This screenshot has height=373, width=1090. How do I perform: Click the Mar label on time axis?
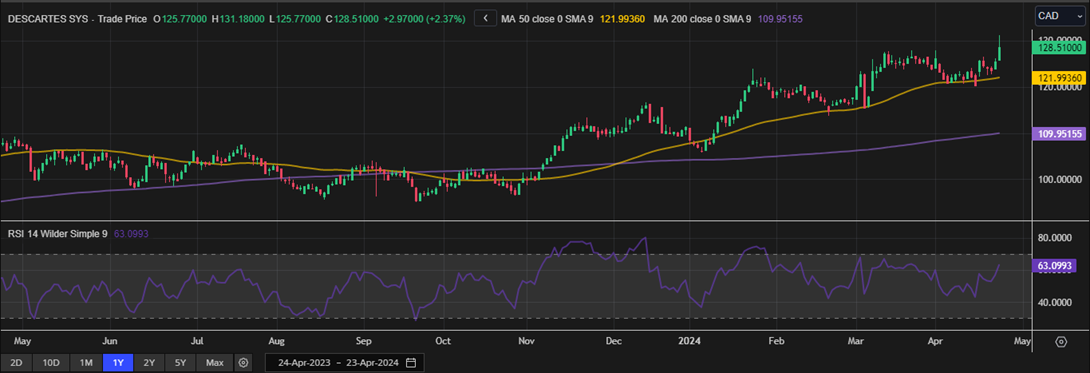click(856, 342)
